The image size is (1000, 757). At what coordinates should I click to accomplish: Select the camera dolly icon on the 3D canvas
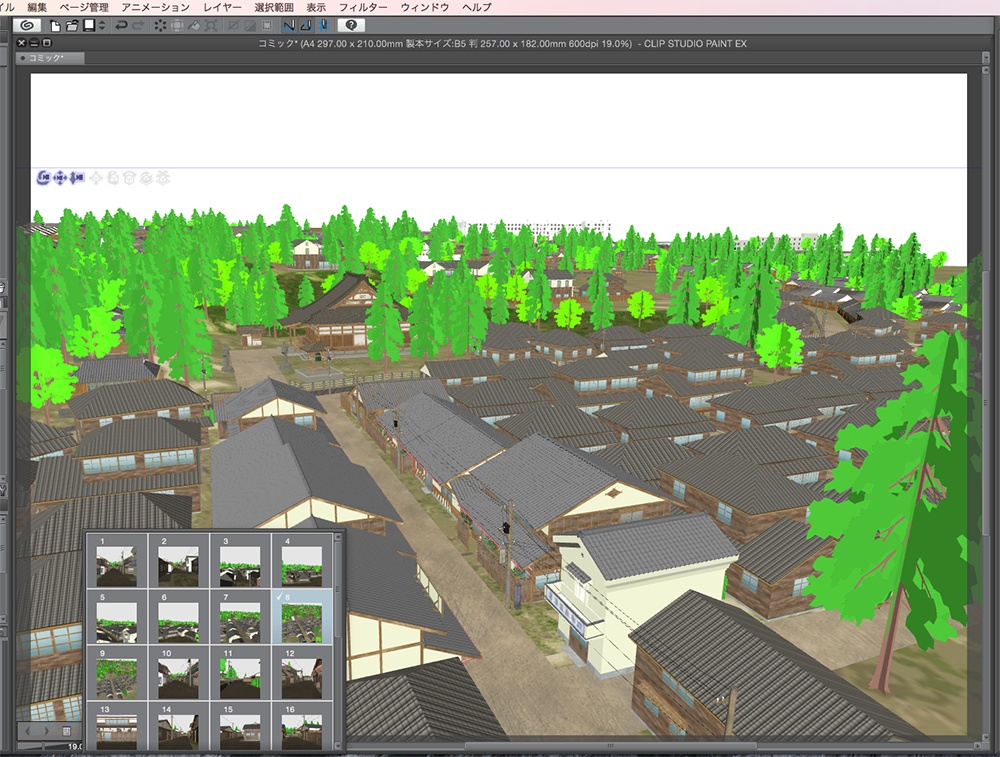click(x=78, y=178)
